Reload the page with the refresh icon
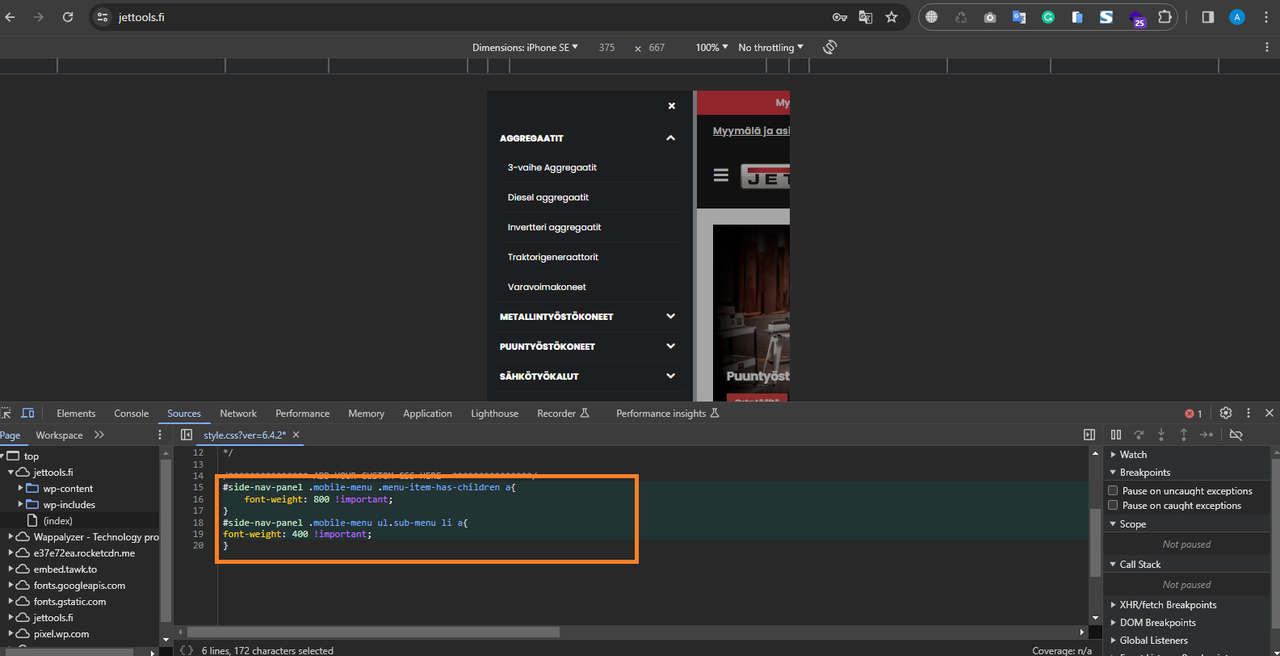The image size is (1280, 656). [68, 17]
